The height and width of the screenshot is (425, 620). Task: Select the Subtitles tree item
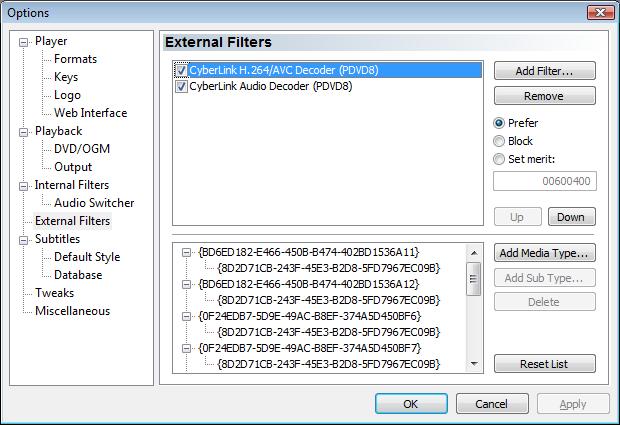[57, 239]
